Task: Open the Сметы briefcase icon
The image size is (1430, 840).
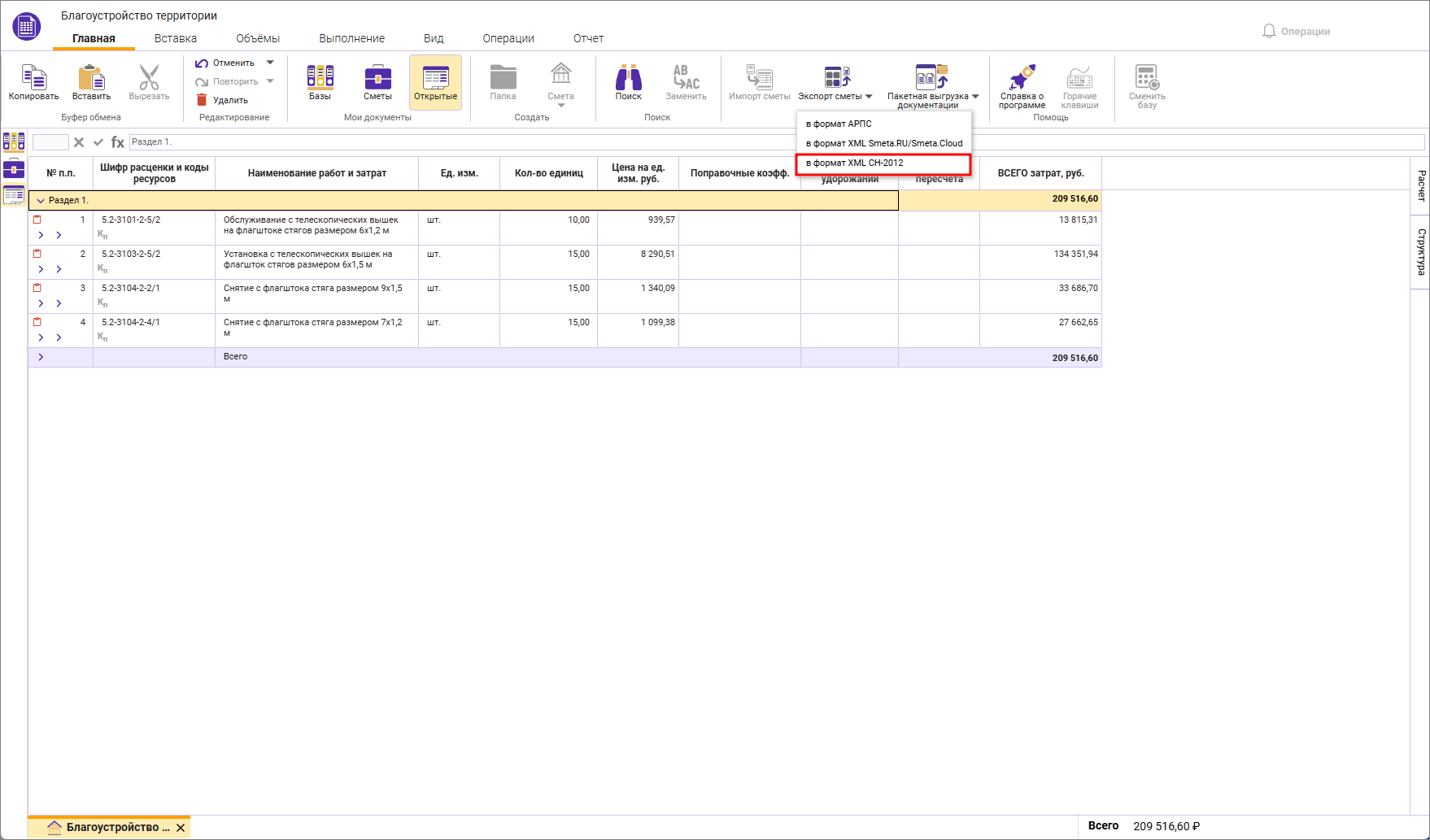Action: point(377,77)
